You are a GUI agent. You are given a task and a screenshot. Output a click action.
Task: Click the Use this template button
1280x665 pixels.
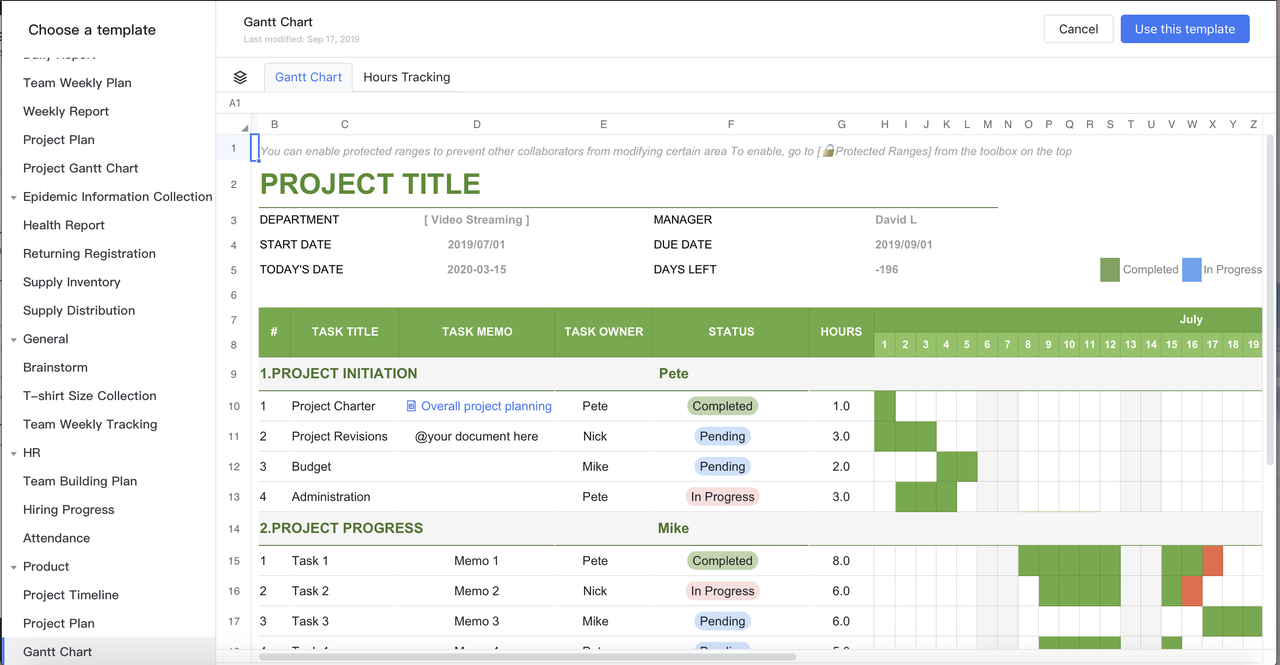1185,29
